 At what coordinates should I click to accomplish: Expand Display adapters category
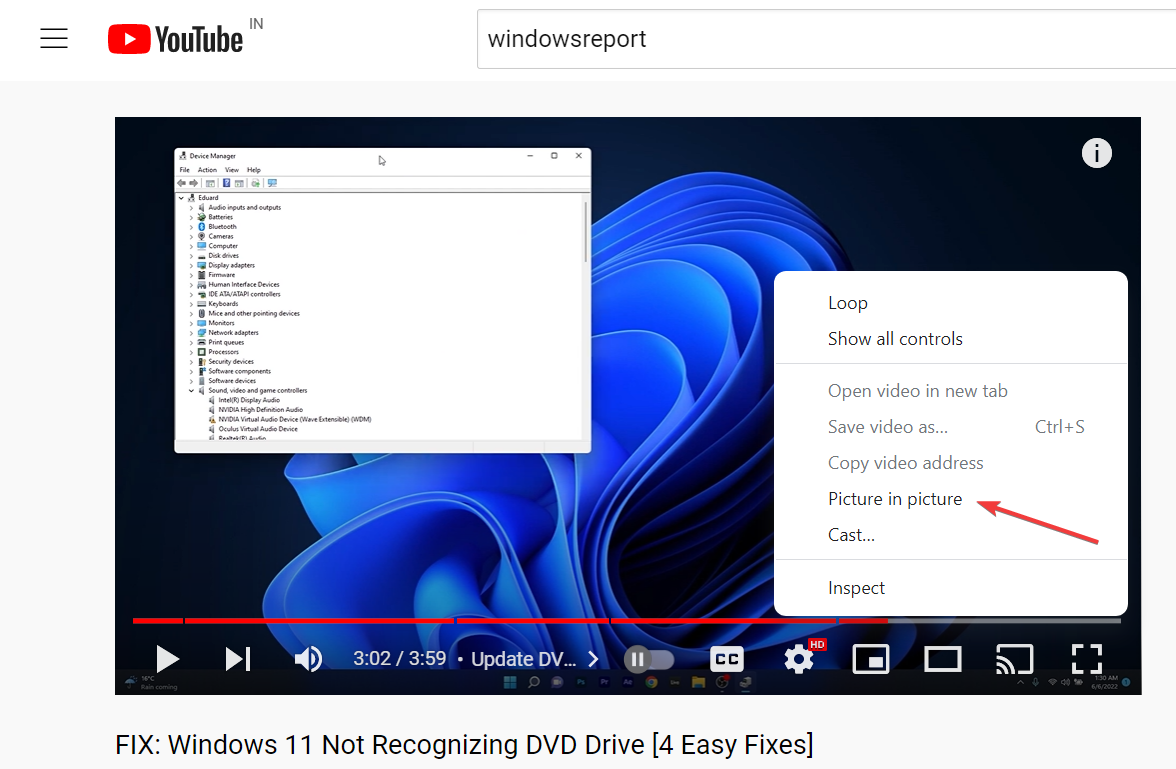[191, 266]
